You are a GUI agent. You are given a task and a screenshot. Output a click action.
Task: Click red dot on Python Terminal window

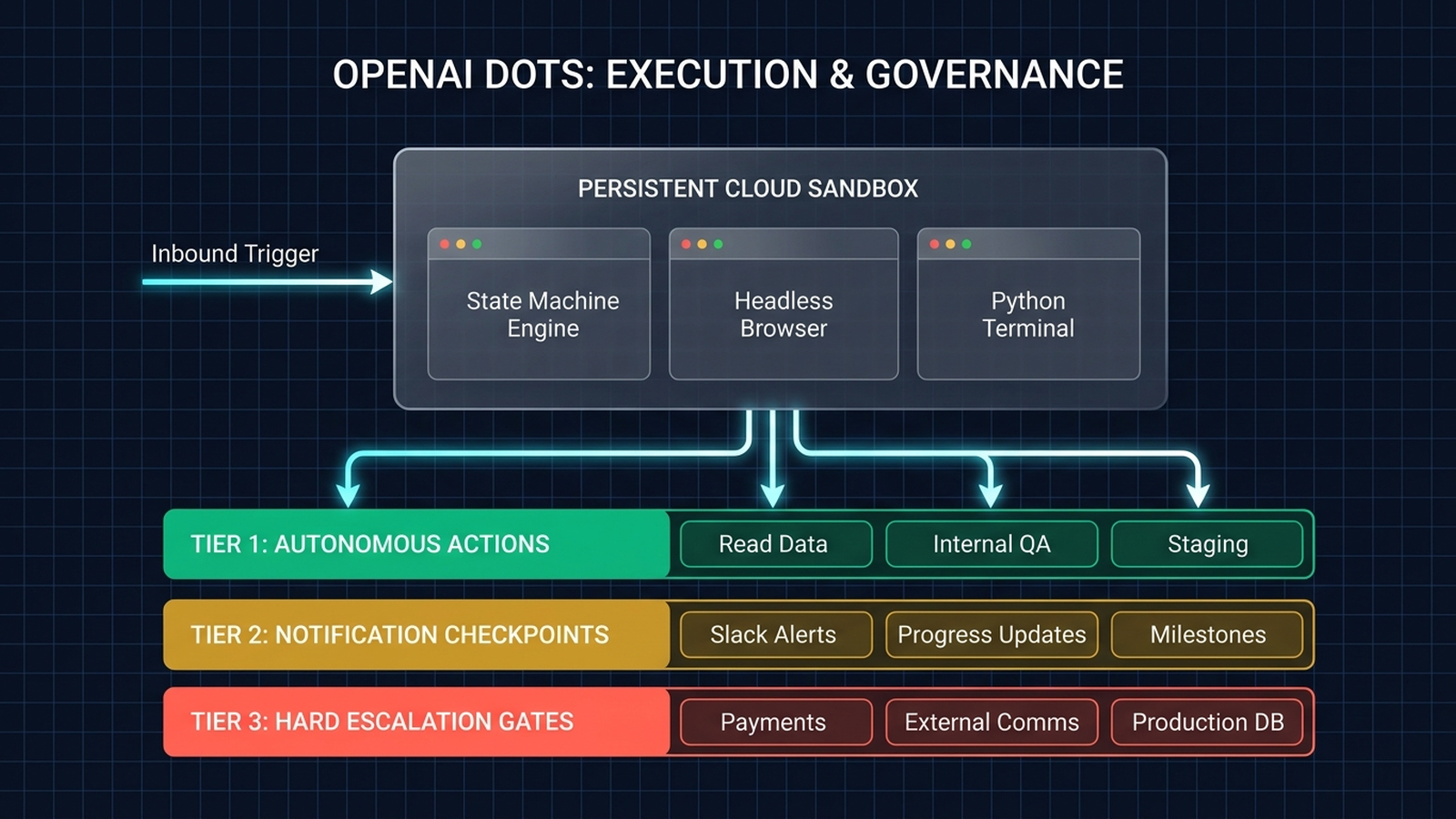point(935,244)
